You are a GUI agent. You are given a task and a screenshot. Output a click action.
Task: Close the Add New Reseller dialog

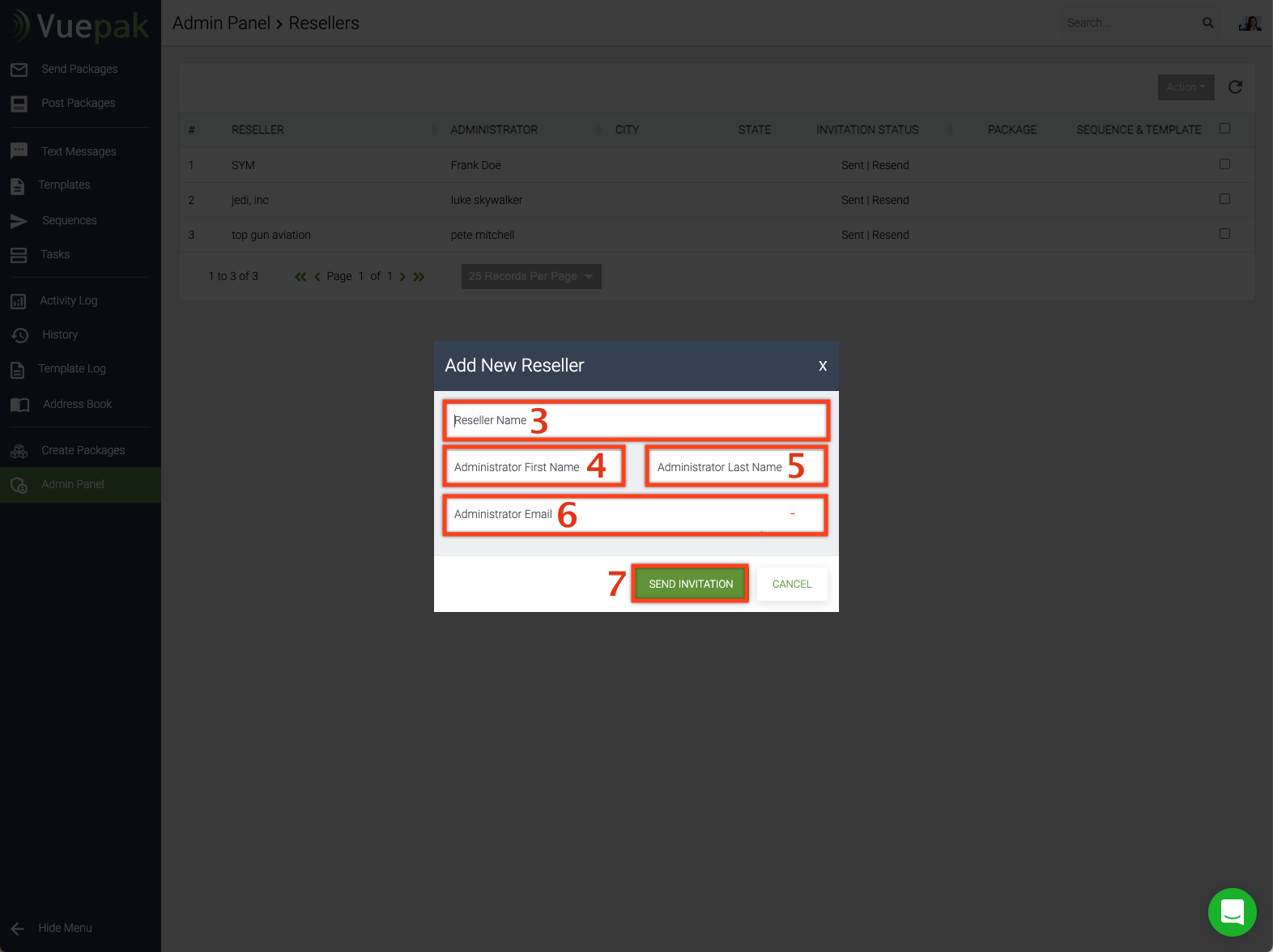(823, 366)
